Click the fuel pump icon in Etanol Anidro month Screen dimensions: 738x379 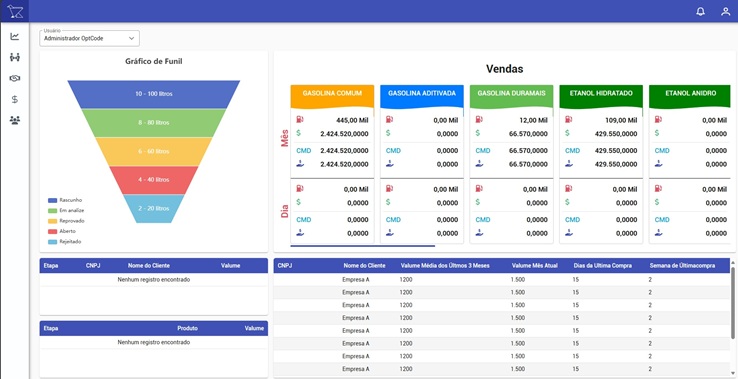[658, 120]
